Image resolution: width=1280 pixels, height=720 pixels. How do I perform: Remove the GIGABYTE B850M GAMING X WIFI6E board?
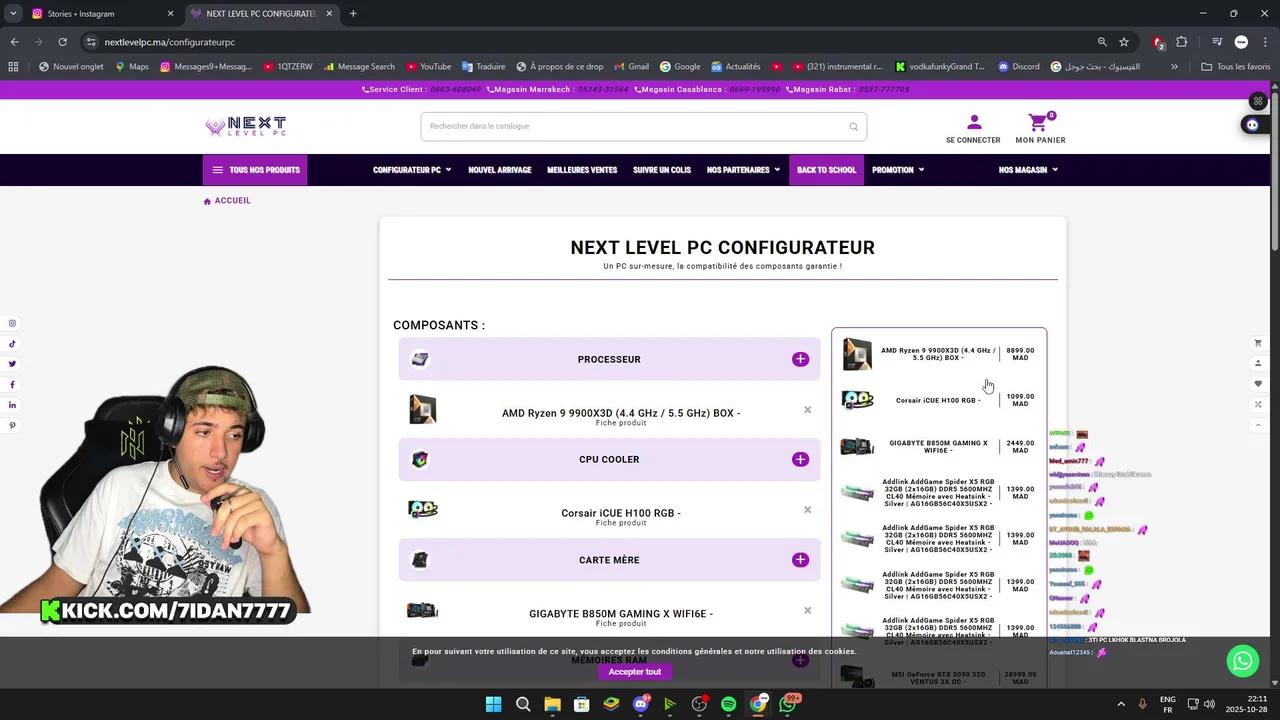coord(807,610)
